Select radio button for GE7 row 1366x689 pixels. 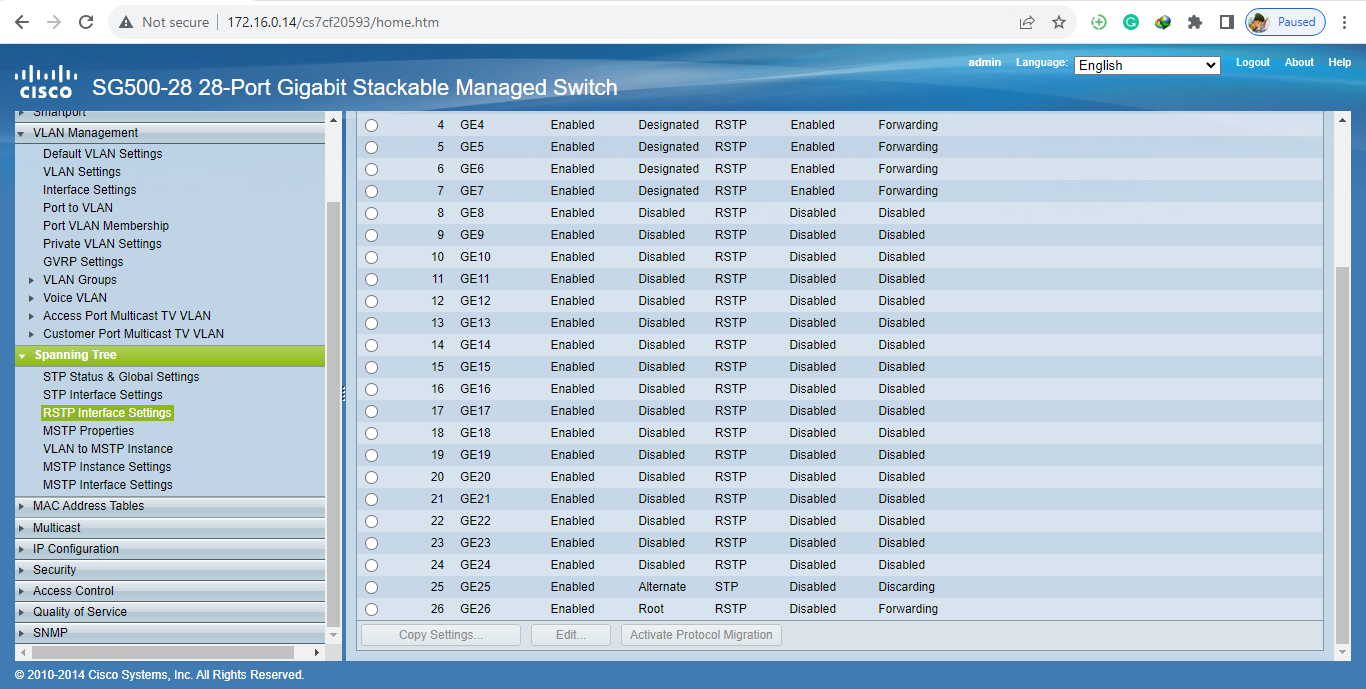tap(372, 192)
